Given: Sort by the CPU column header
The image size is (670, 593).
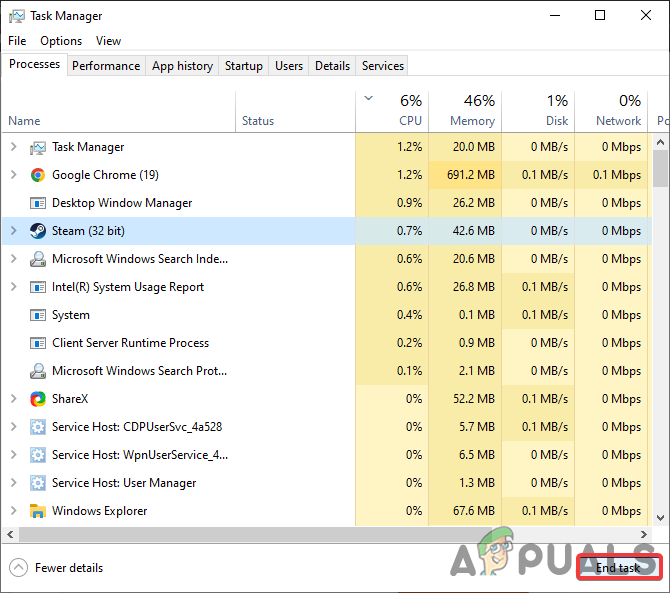Looking at the screenshot, I should [392, 111].
